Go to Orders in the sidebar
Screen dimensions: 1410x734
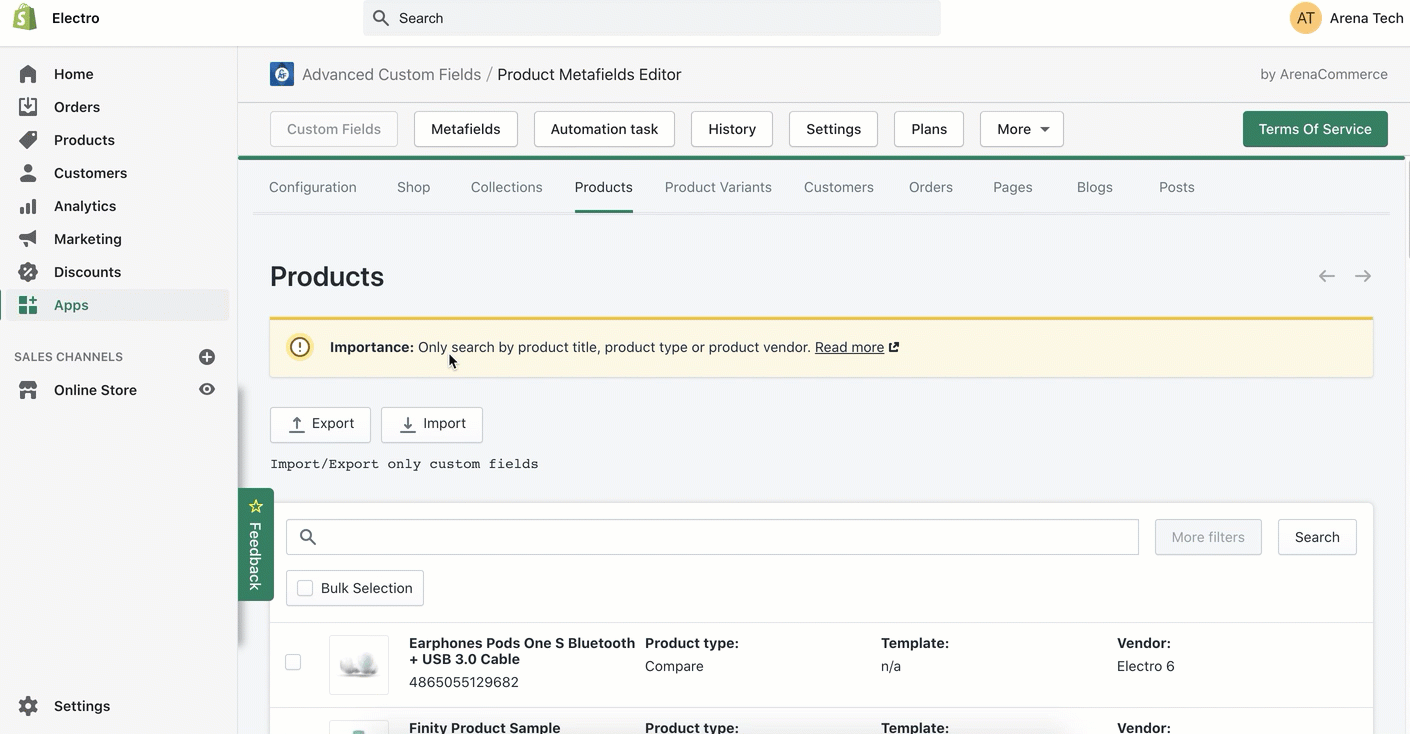(76, 107)
